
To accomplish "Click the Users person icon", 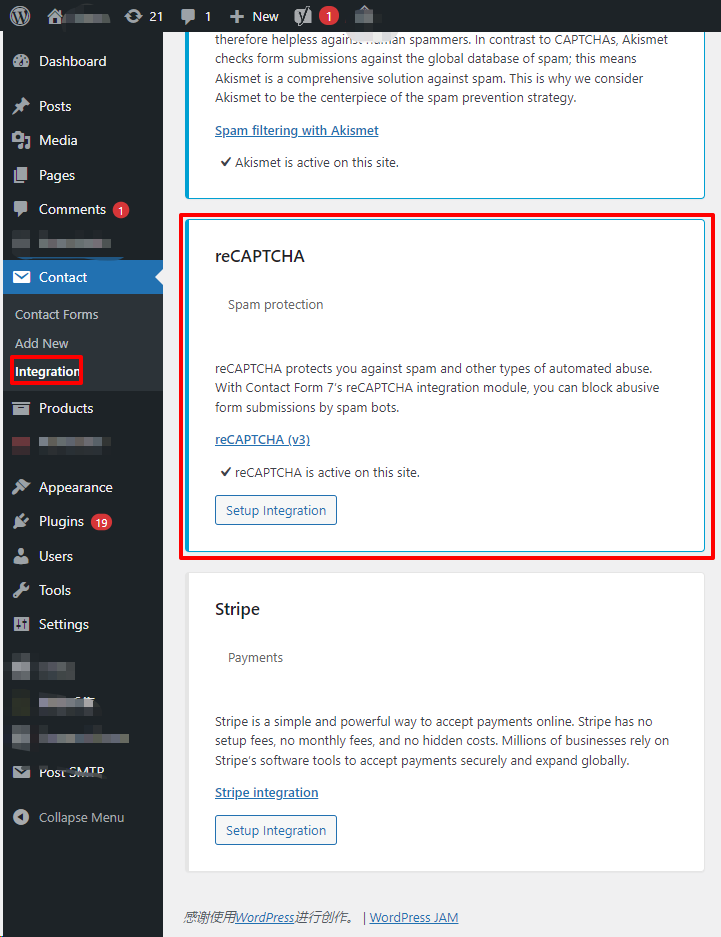I will click(21, 556).
